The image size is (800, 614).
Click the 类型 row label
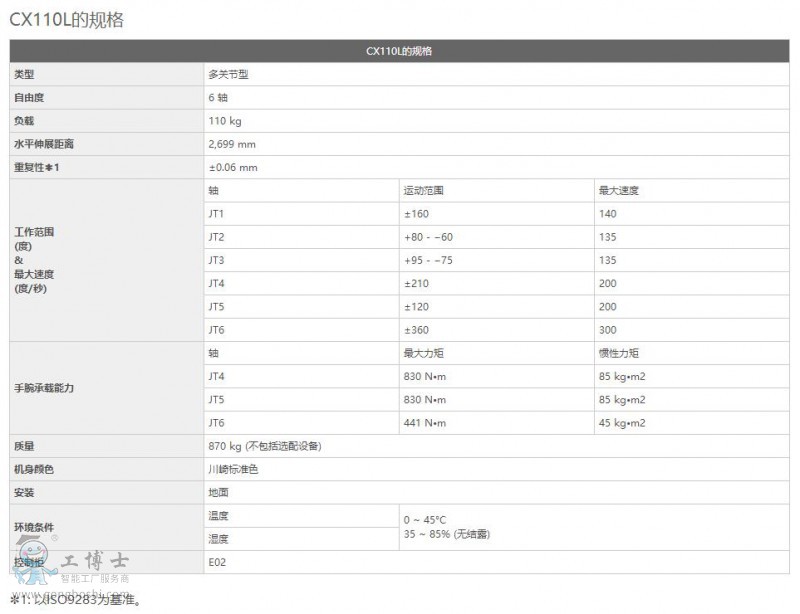point(23,75)
